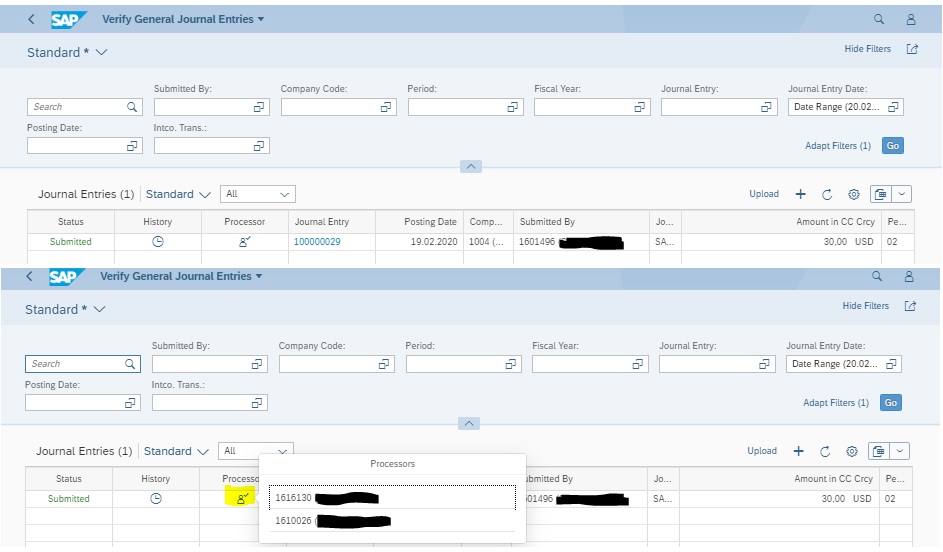
Task: Click processor icon in upper window row
Action: click(x=244, y=241)
